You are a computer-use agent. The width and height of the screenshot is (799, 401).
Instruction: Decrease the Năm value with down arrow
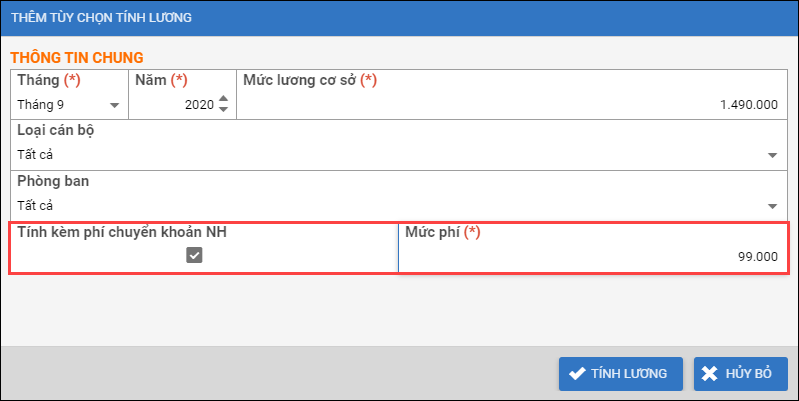pos(223,109)
